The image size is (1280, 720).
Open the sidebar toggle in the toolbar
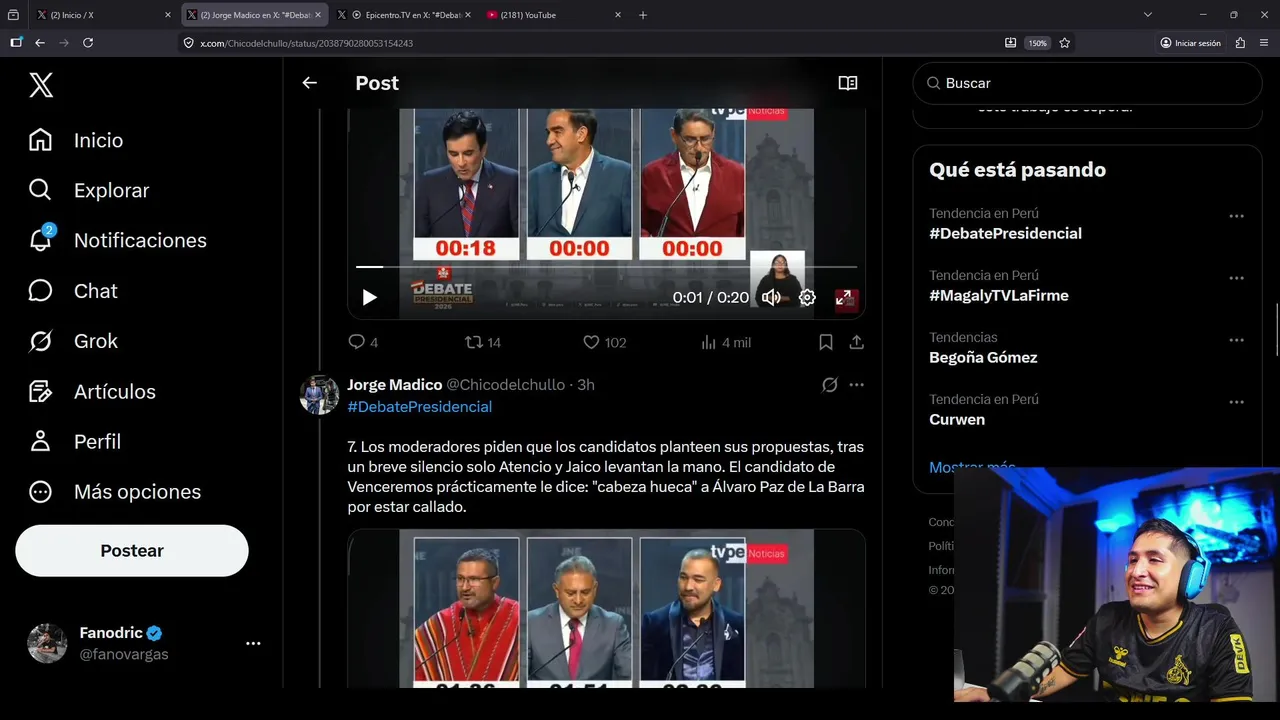(16, 43)
